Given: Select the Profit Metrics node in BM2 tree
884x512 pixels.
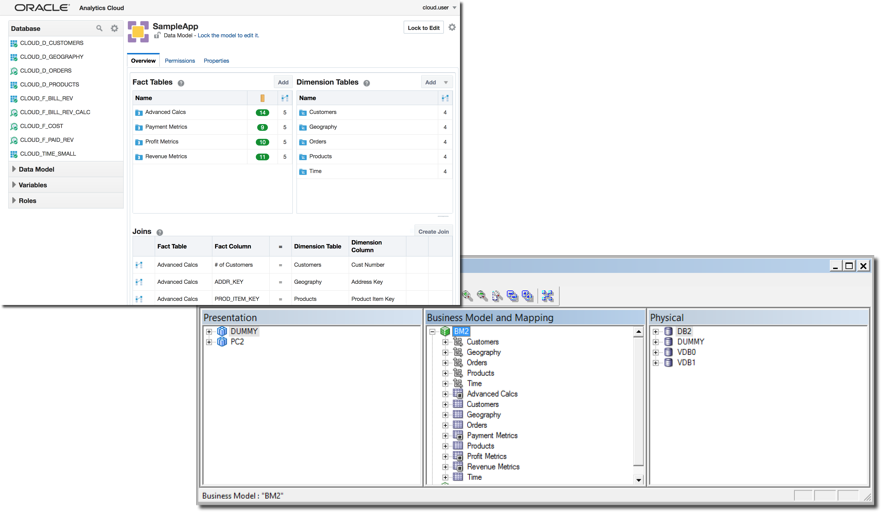Looking at the screenshot, I should [x=487, y=456].
